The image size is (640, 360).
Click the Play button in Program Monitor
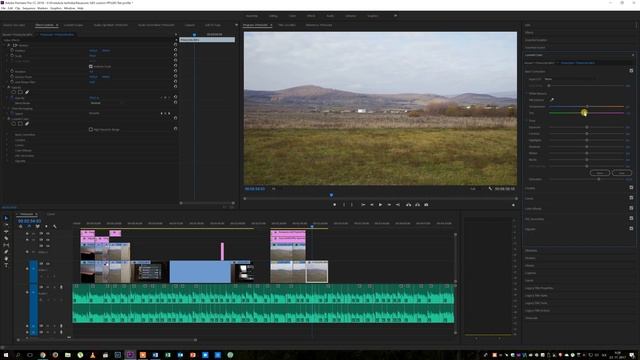click(x=380, y=204)
